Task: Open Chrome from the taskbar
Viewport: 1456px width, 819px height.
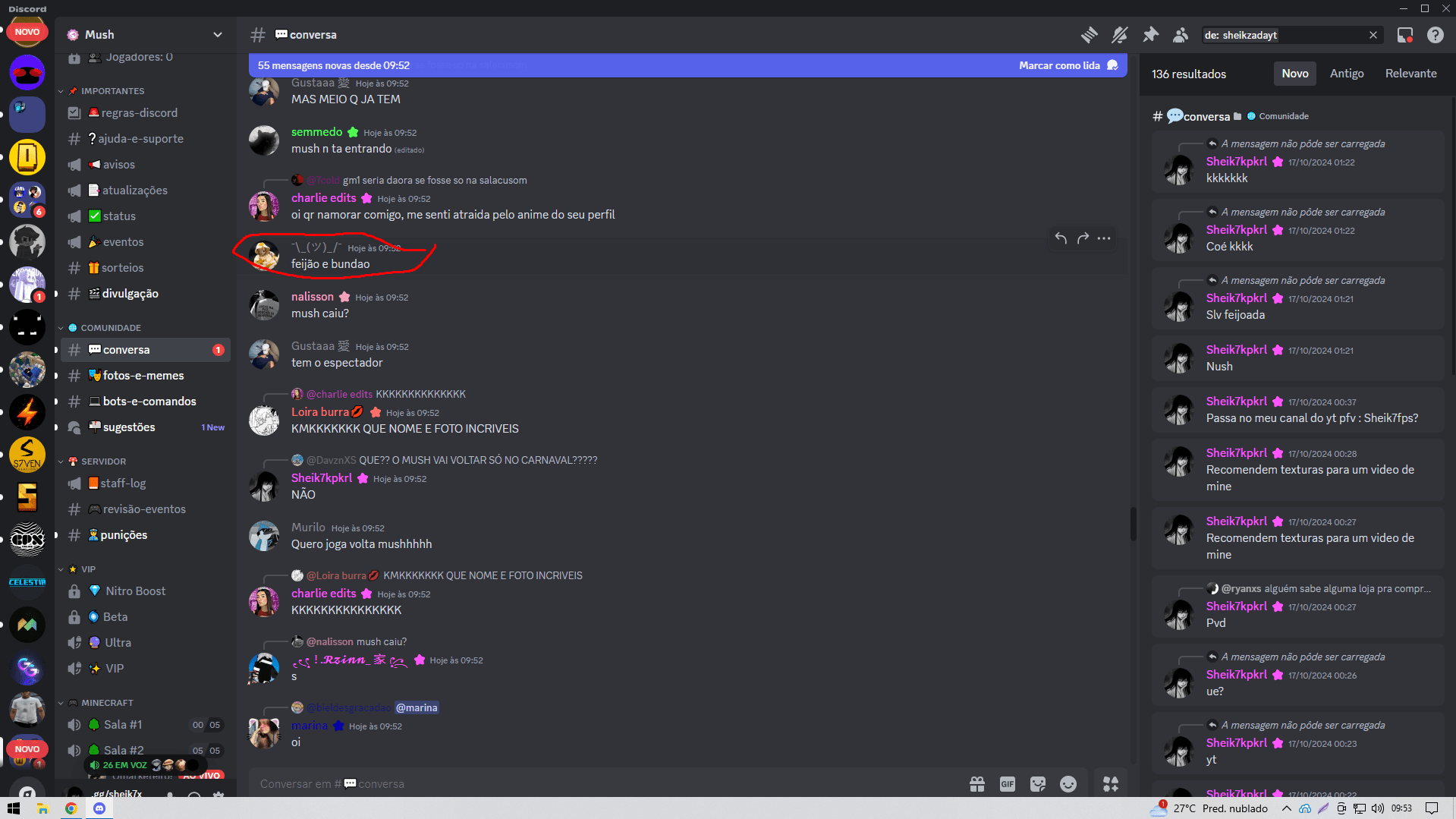Action: click(x=71, y=808)
